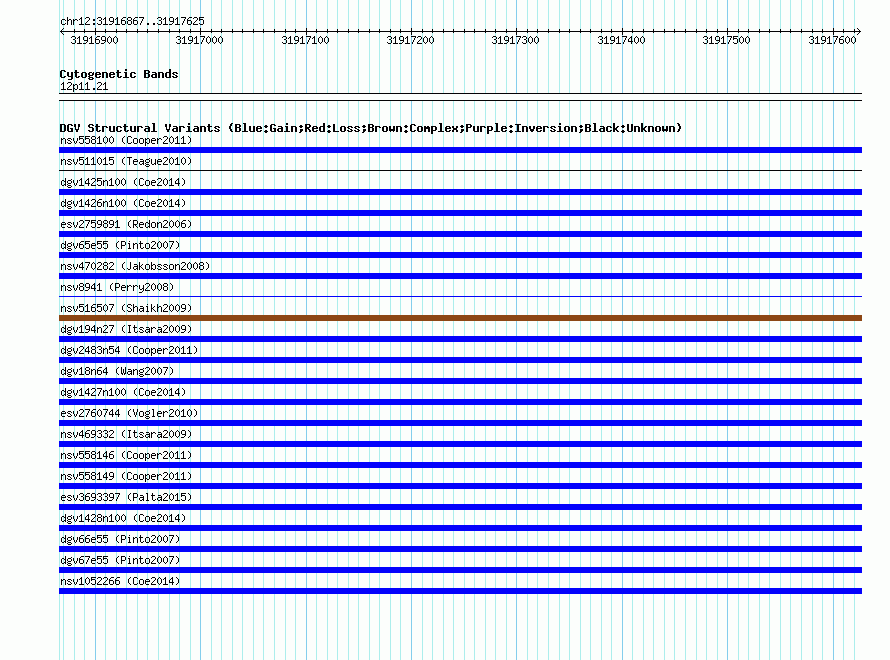Click the 31917600 ruler position
Screen dimensions: 890x660
832,40
